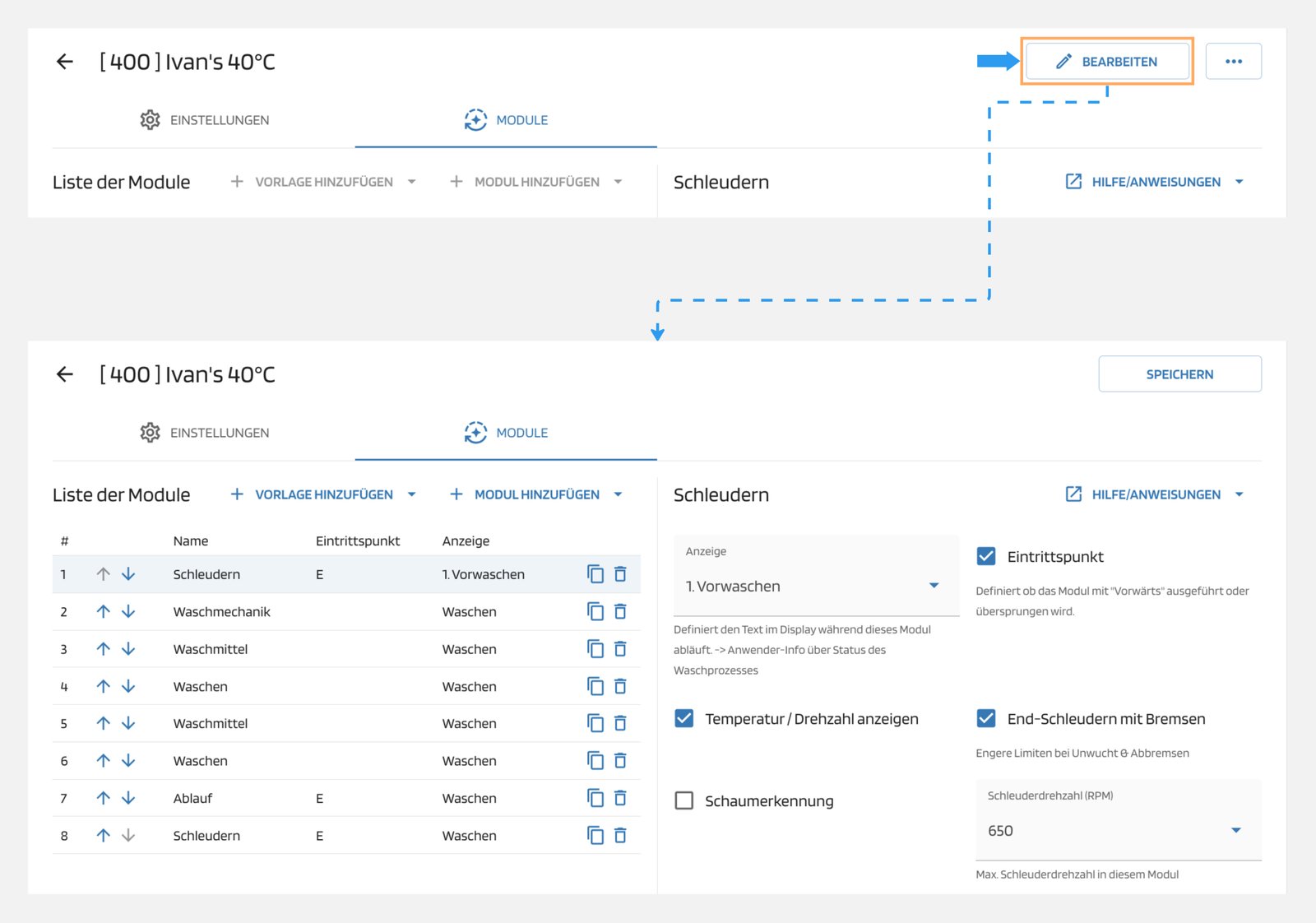Switch to EINSTELLUNGEN tab below SPEICHERN panel header
Viewport: 1316px width, 923px height.
[204, 433]
